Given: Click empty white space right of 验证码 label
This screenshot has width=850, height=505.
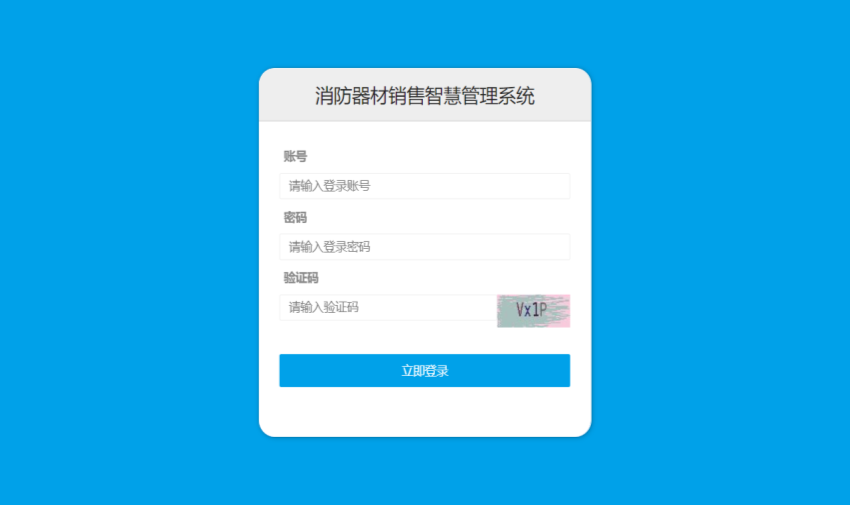Looking at the screenshot, I should tap(445, 278).
